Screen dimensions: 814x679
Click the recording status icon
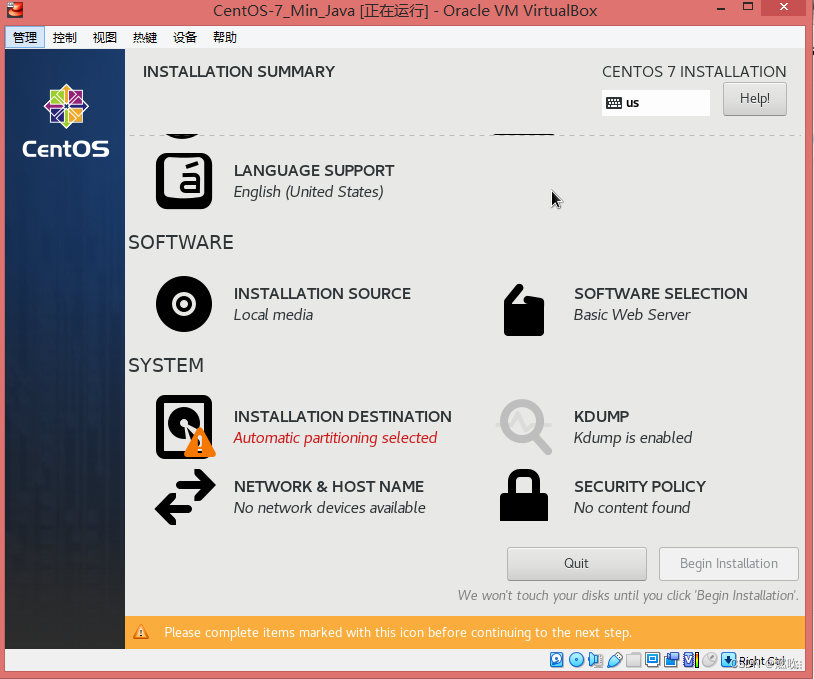click(671, 659)
